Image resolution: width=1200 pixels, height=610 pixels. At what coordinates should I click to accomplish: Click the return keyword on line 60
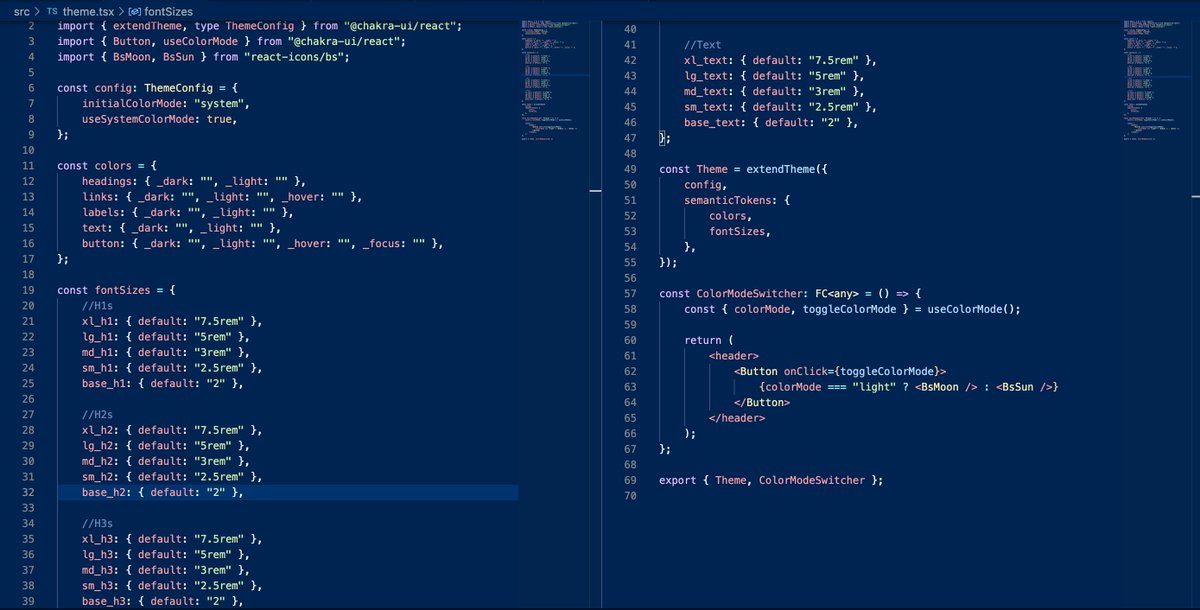(x=702, y=341)
